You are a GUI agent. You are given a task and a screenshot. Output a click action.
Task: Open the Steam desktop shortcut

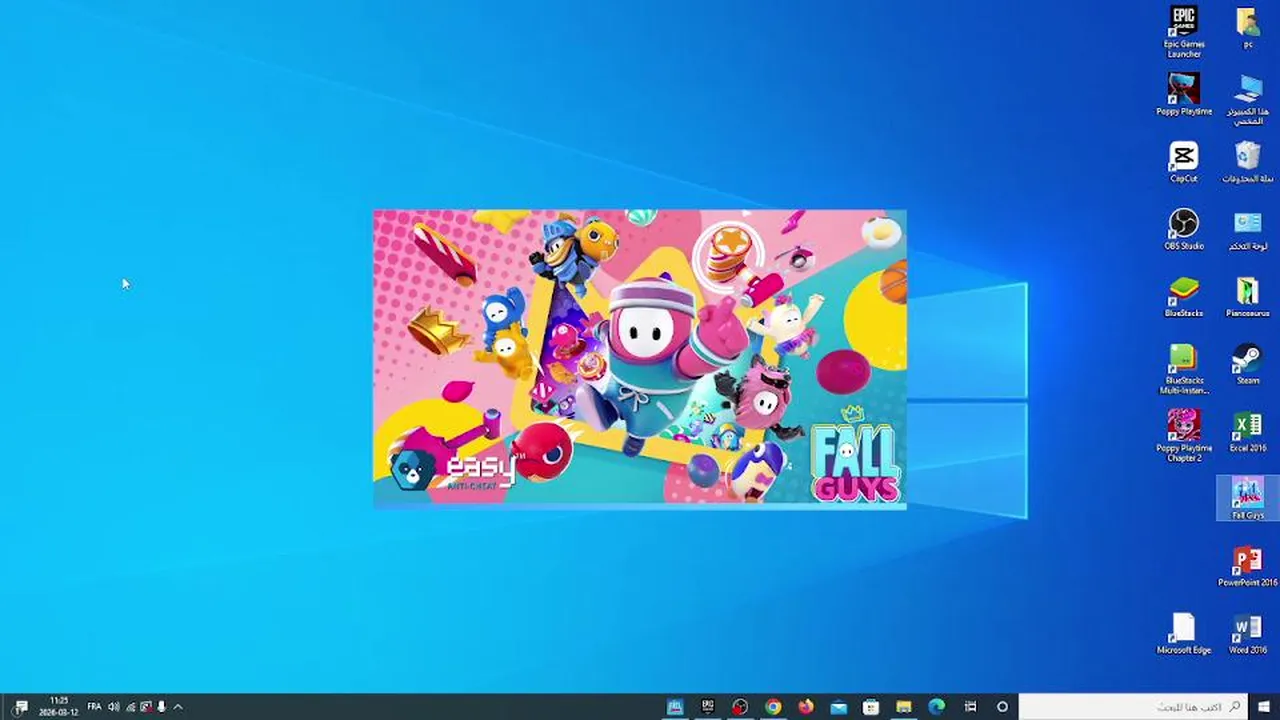pyautogui.click(x=1247, y=364)
